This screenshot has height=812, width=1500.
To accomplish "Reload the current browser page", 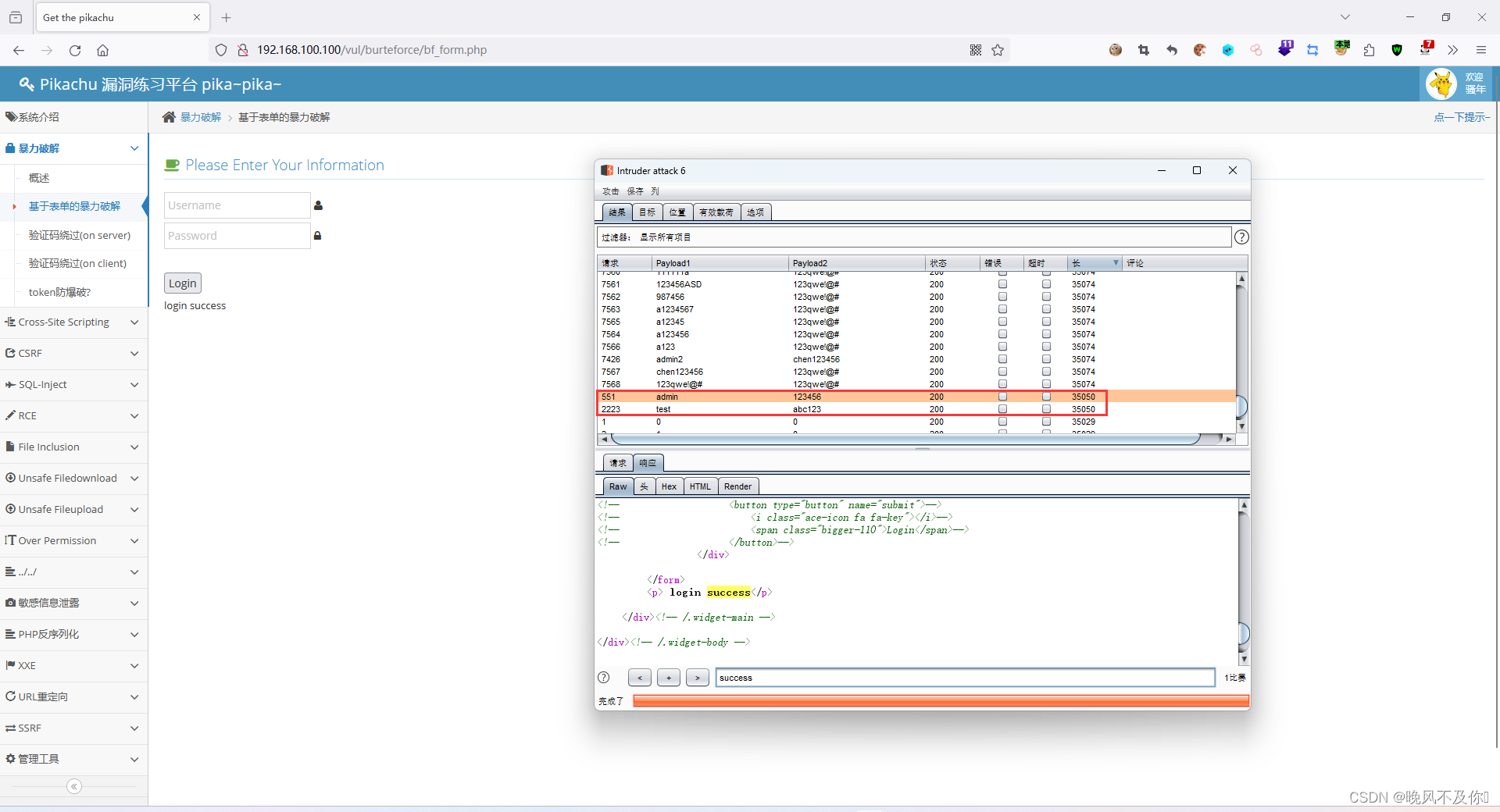I will [75, 50].
